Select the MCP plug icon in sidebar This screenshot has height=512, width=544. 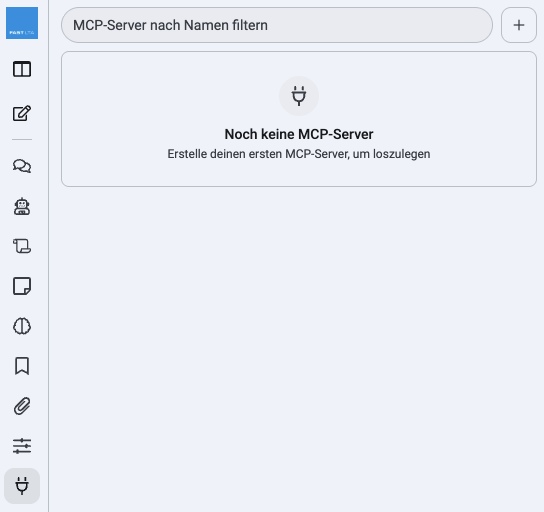pos(22,486)
